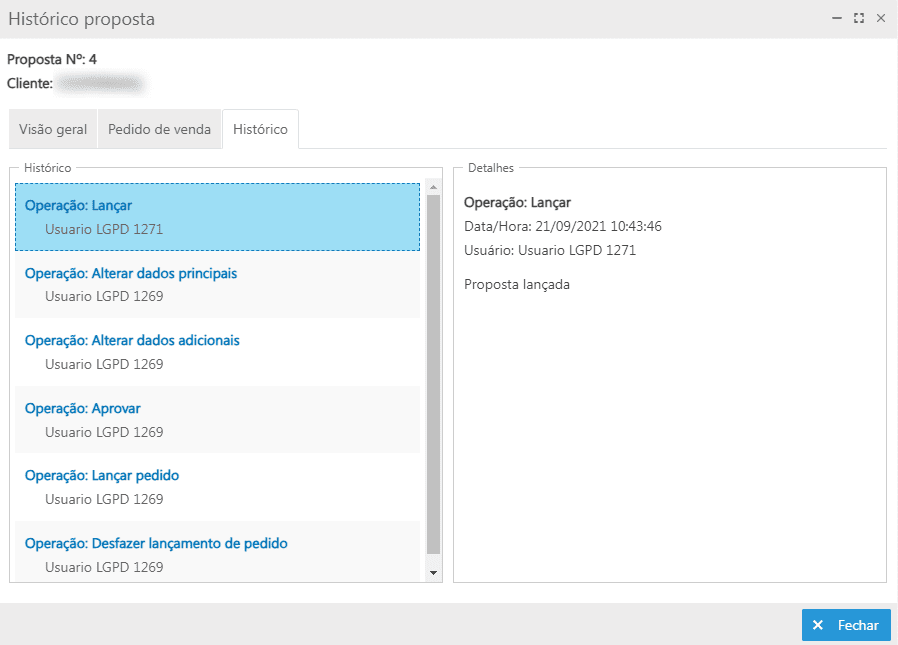Select the 'Operação: Aprovar' history entry
898x645 pixels.
[x=217, y=420]
